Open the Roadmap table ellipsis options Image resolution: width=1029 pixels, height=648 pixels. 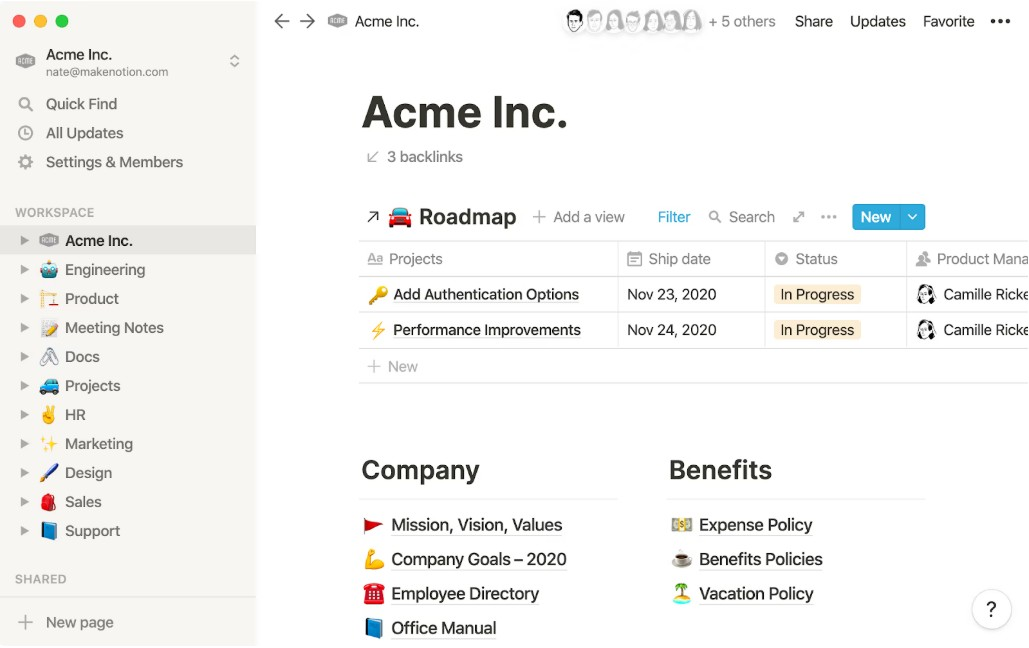(828, 217)
